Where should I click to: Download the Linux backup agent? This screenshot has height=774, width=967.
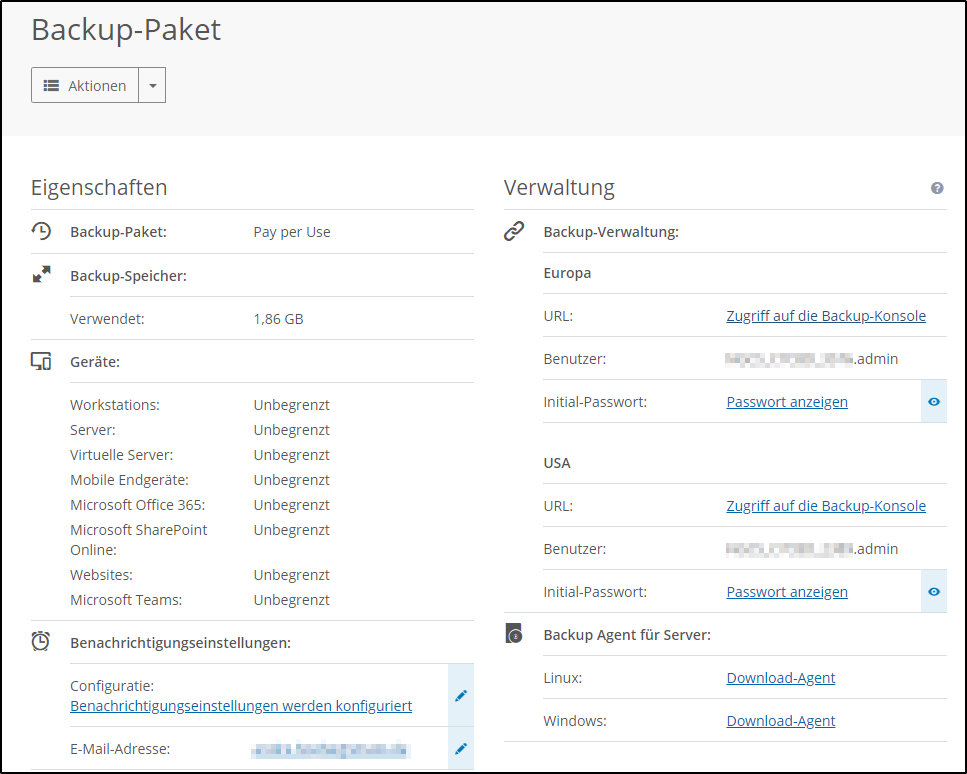click(781, 678)
